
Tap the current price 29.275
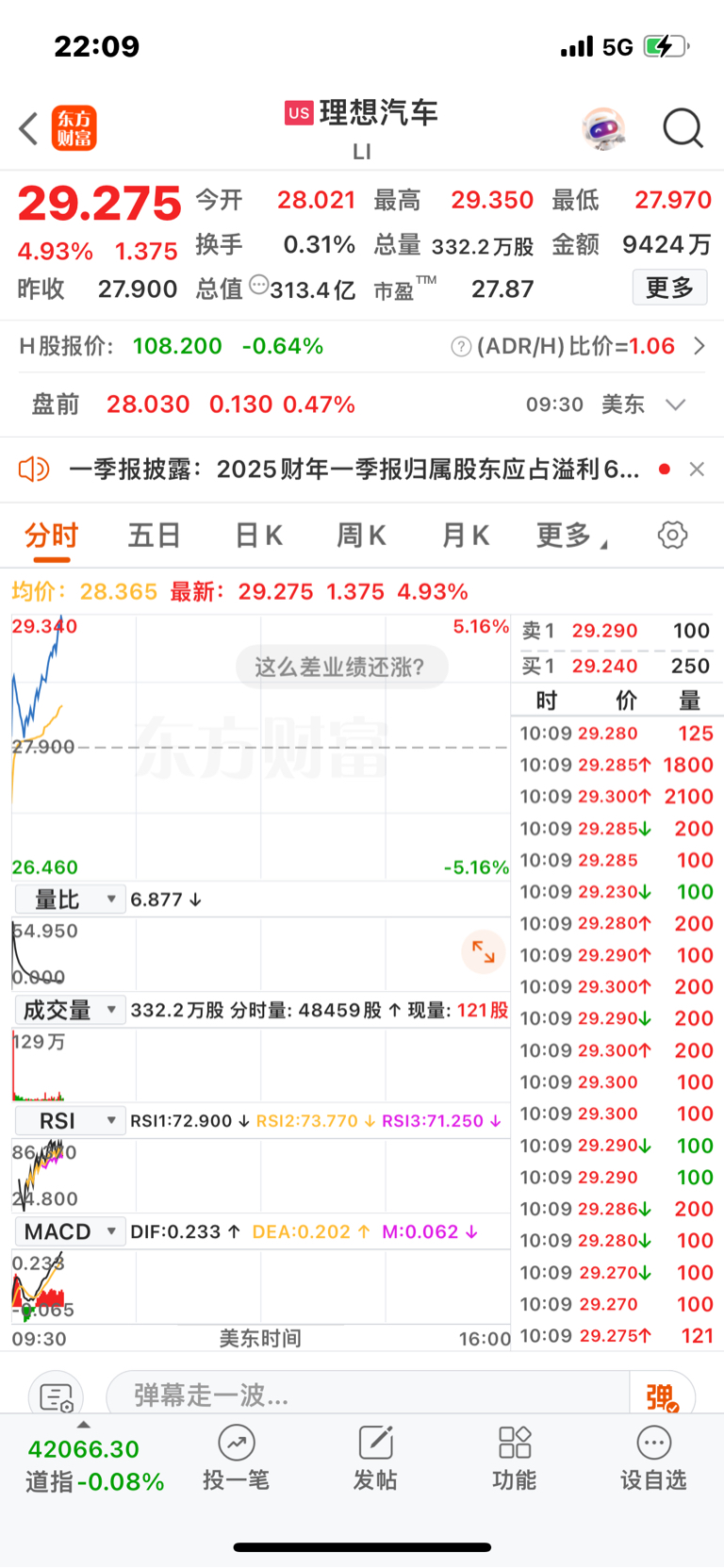(99, 204)
